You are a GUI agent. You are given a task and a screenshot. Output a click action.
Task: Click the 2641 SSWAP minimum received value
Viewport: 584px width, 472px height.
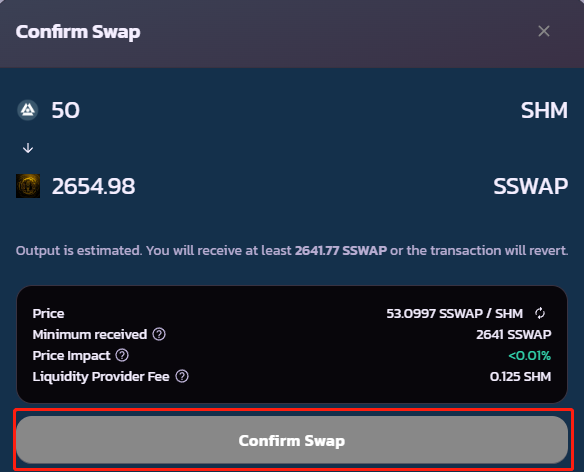point(514,334)
